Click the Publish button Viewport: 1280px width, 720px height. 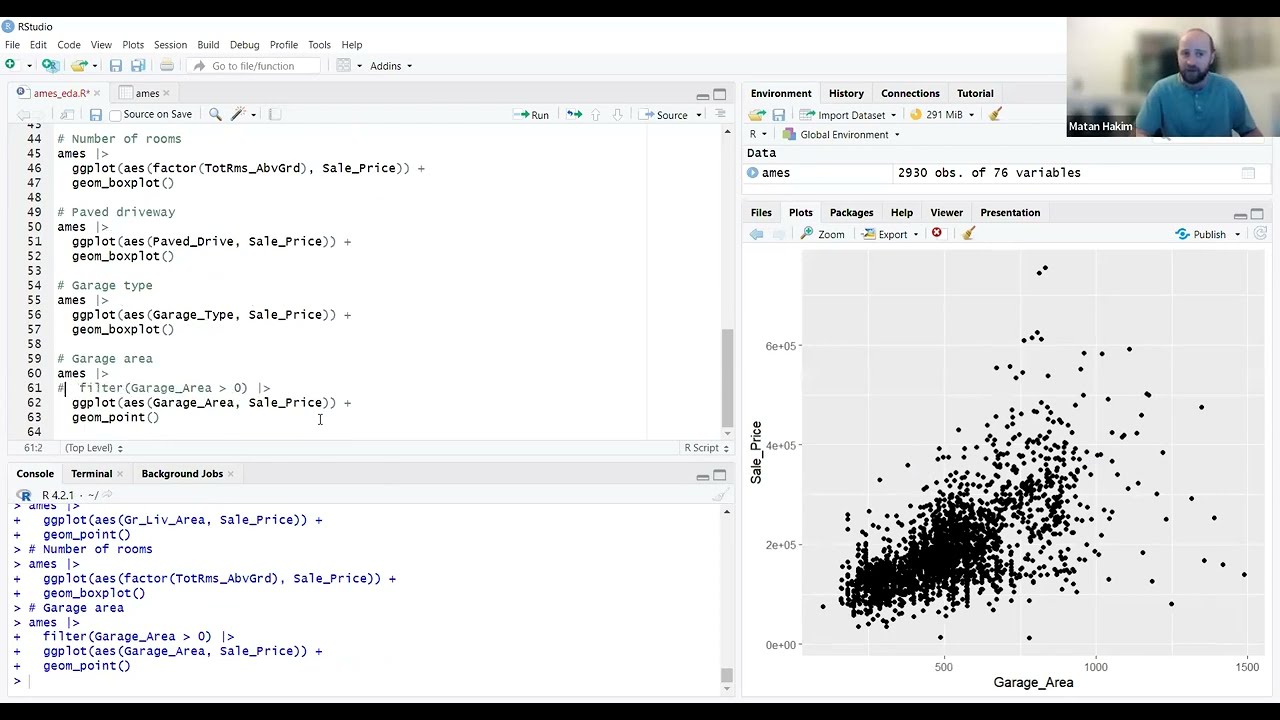pyautogui.click(x=1201, y=234)
